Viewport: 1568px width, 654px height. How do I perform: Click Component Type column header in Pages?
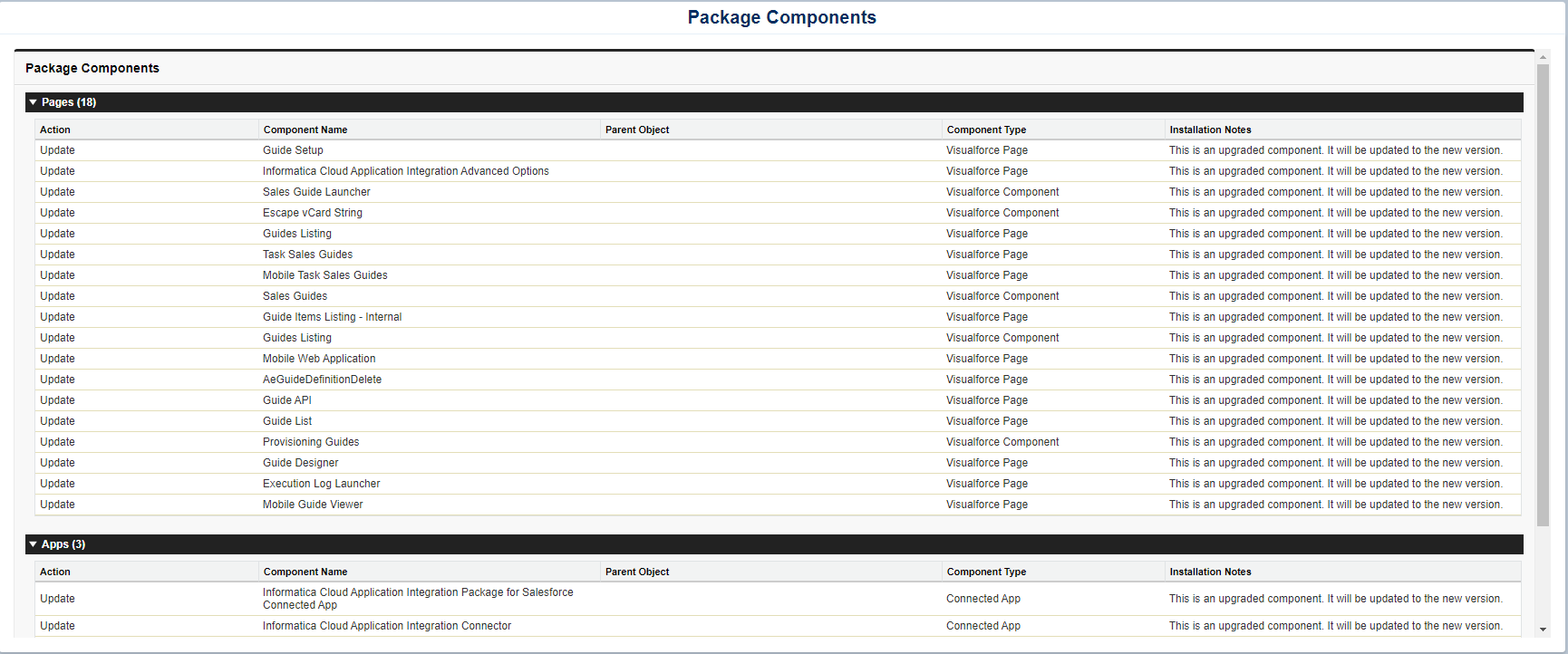pyautogui.click(x=986, y=130)
